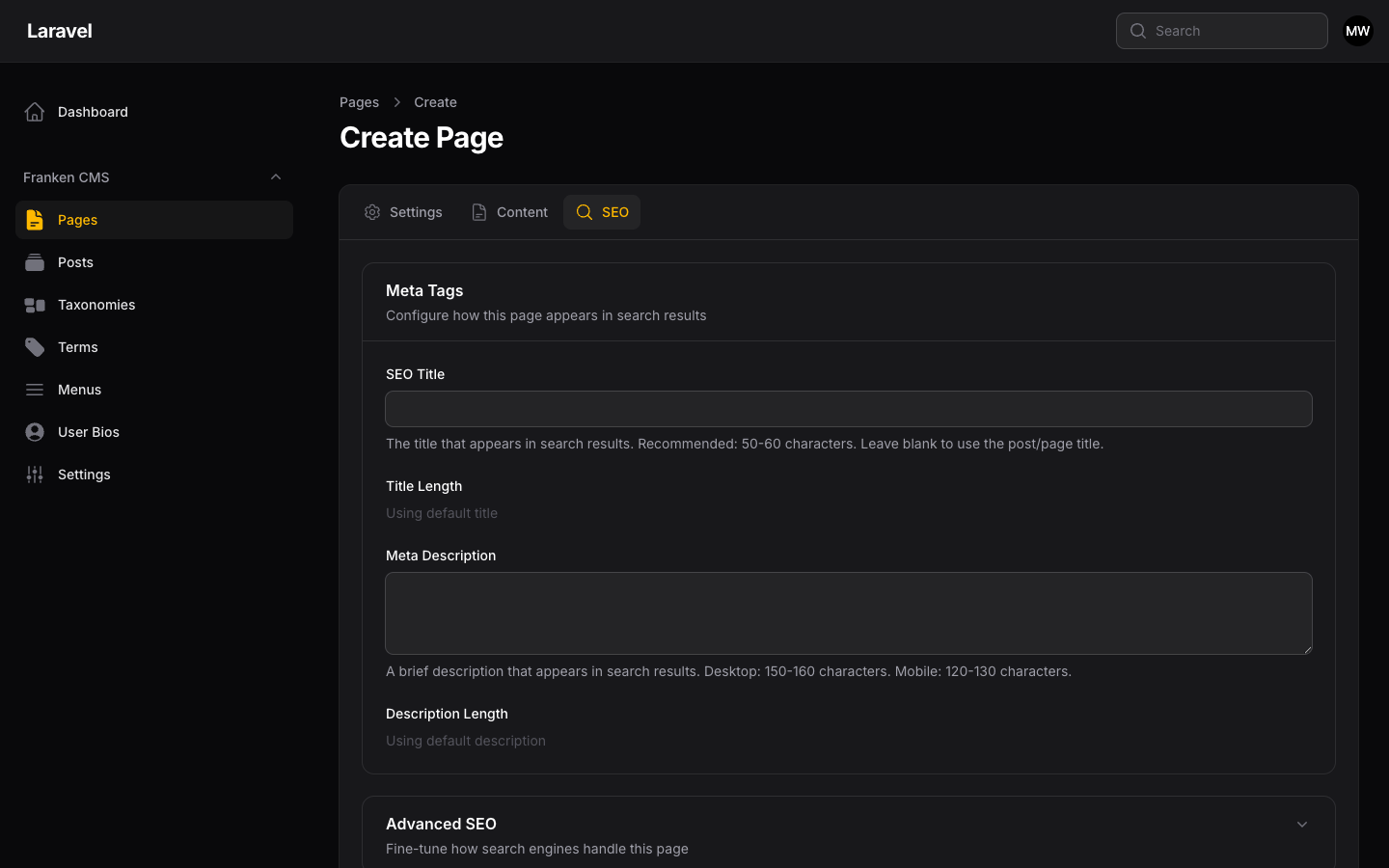Open the MW user avatar menu
This screenshot has height=868, width=1389.
1357,31
